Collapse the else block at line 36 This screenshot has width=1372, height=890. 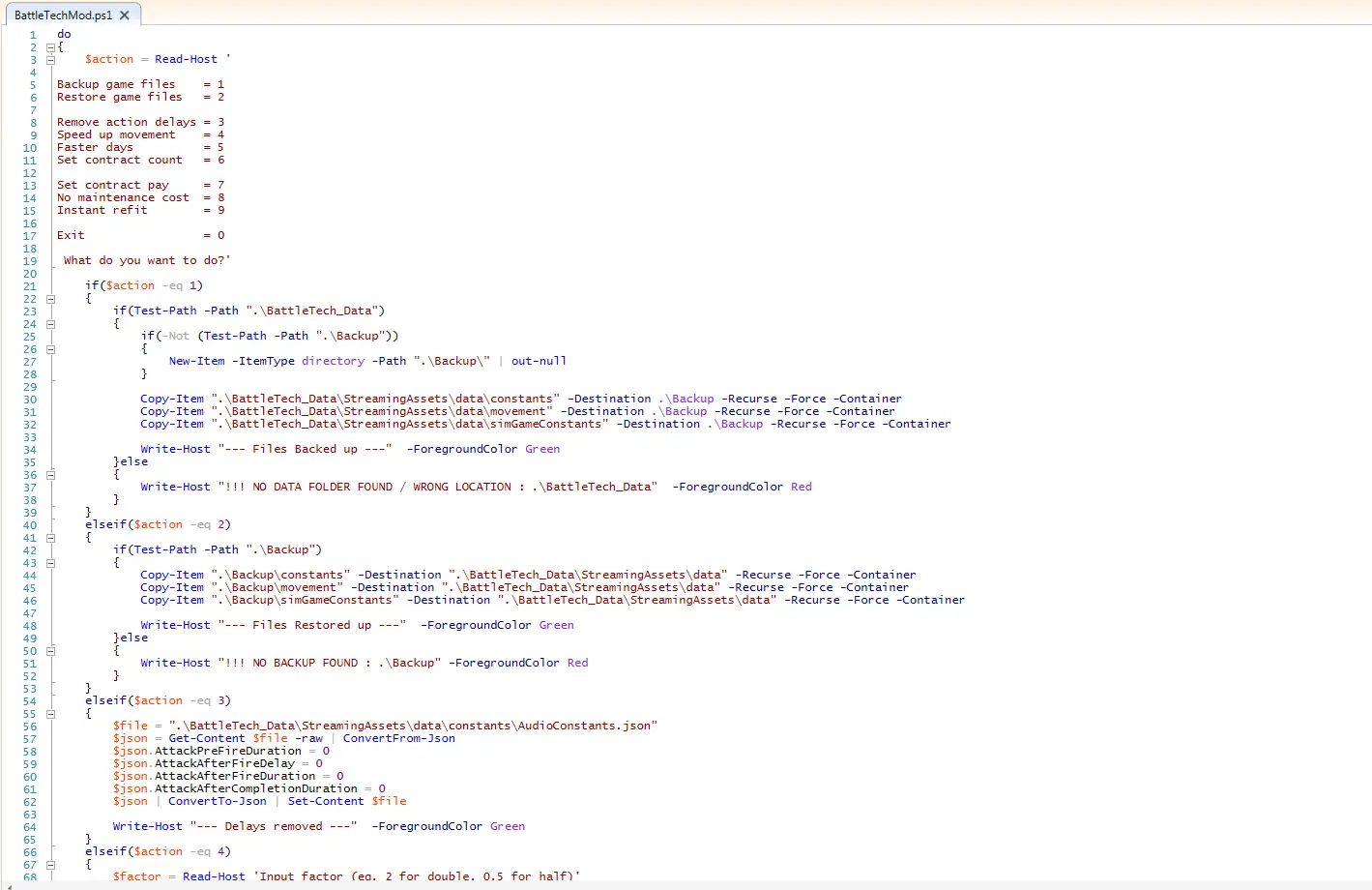[50, 475]
